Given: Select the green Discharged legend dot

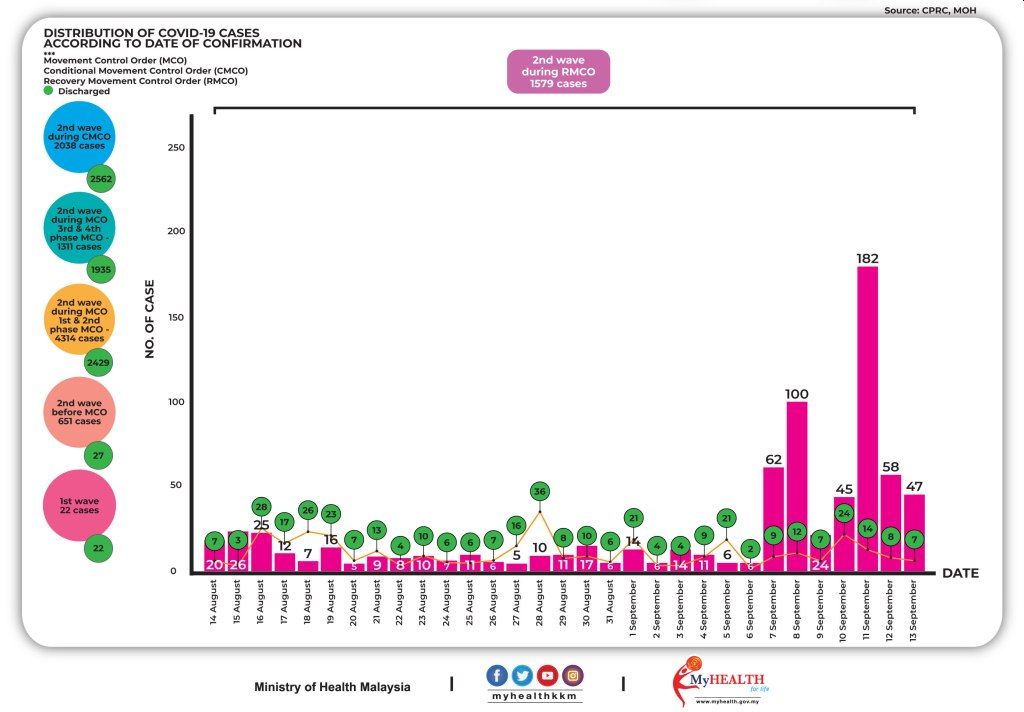Looking at the screenshot, I should click(x=48, y=91).
